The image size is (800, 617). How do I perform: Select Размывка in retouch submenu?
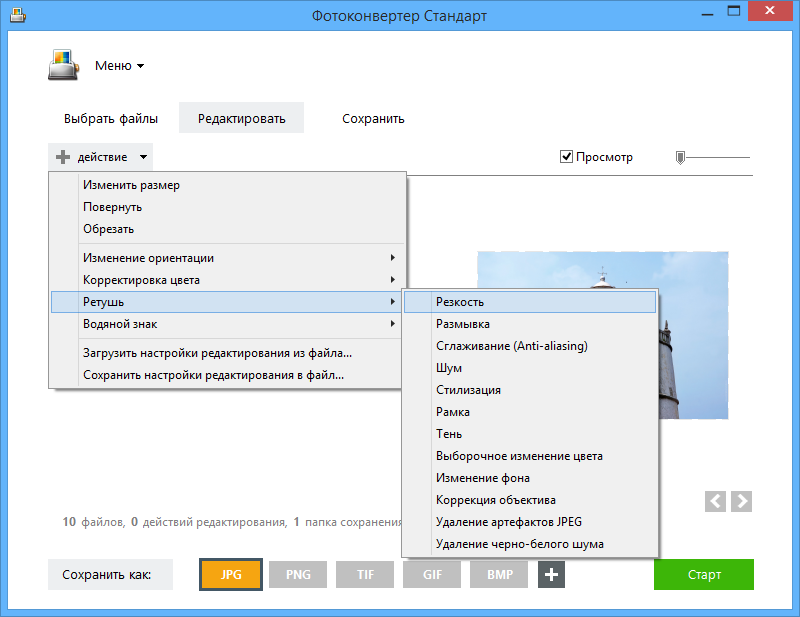[530, 324]
